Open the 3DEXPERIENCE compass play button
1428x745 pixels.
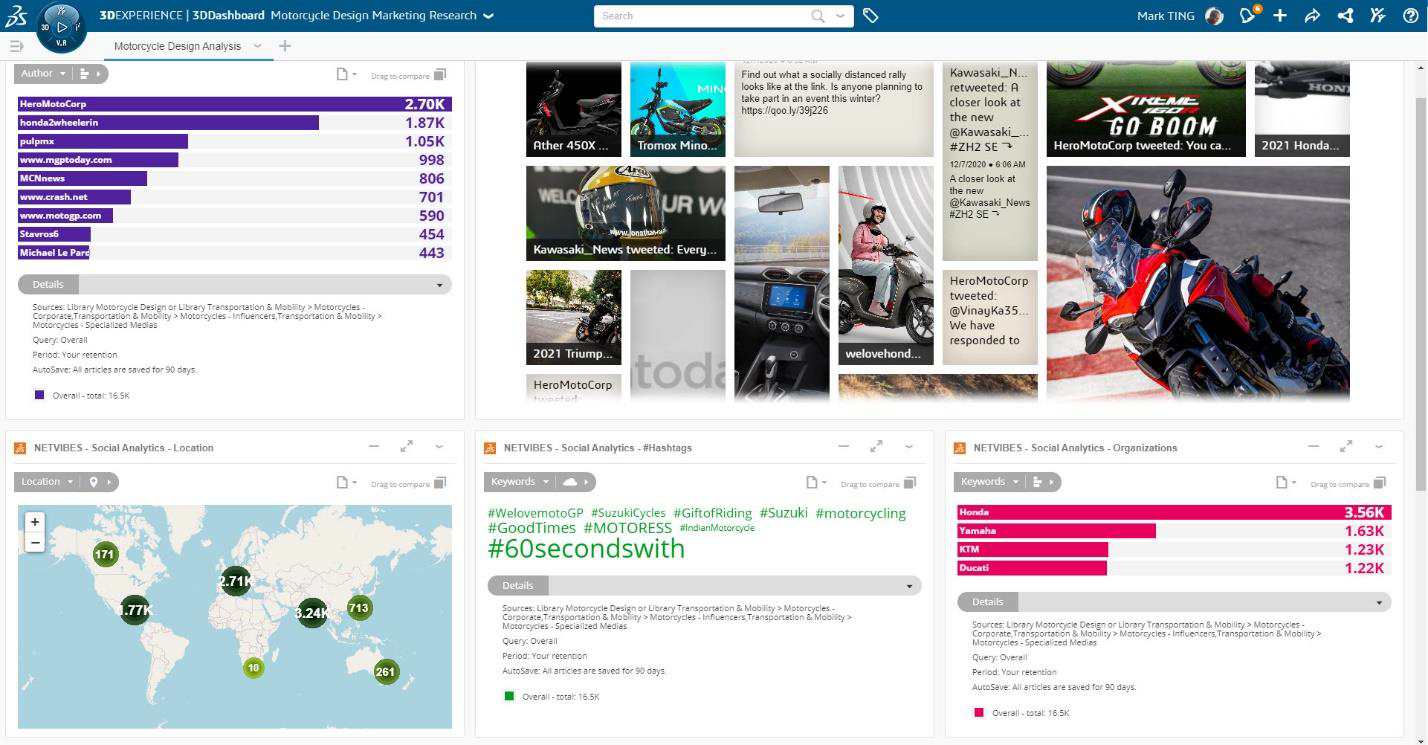coord(62,28)
